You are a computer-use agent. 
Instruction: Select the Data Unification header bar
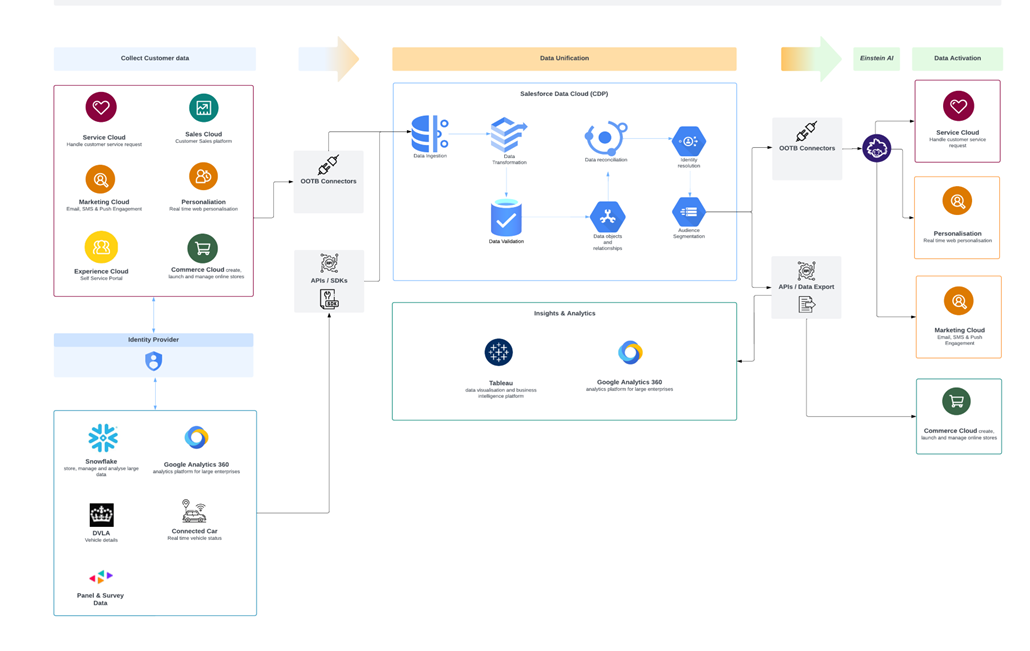point(564,58)
